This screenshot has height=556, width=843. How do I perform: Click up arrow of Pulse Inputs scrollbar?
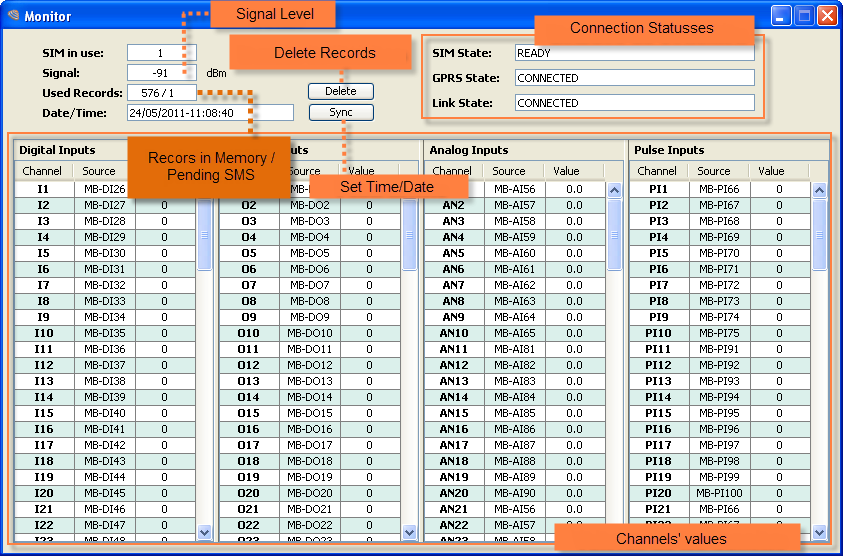point(819,190)
